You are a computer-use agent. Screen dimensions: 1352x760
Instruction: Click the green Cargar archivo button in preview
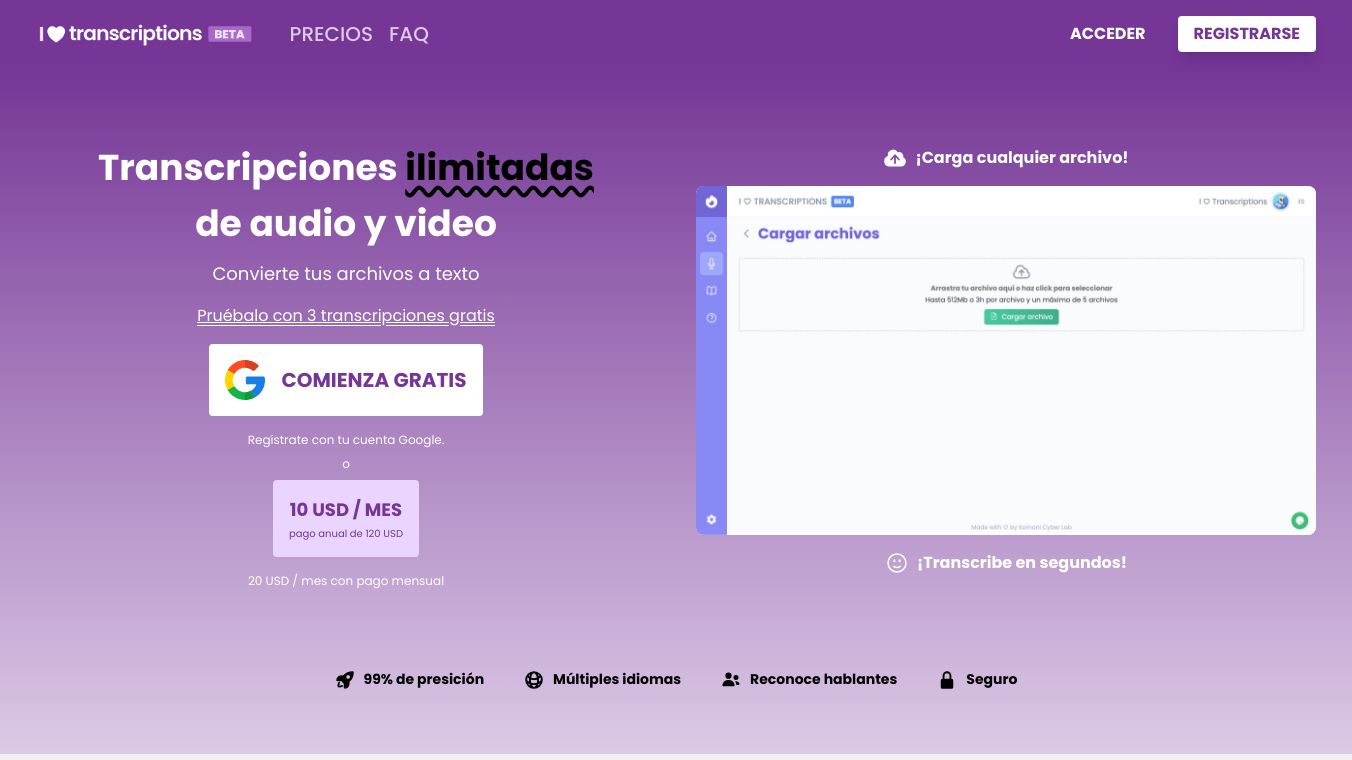[1021, 317]
